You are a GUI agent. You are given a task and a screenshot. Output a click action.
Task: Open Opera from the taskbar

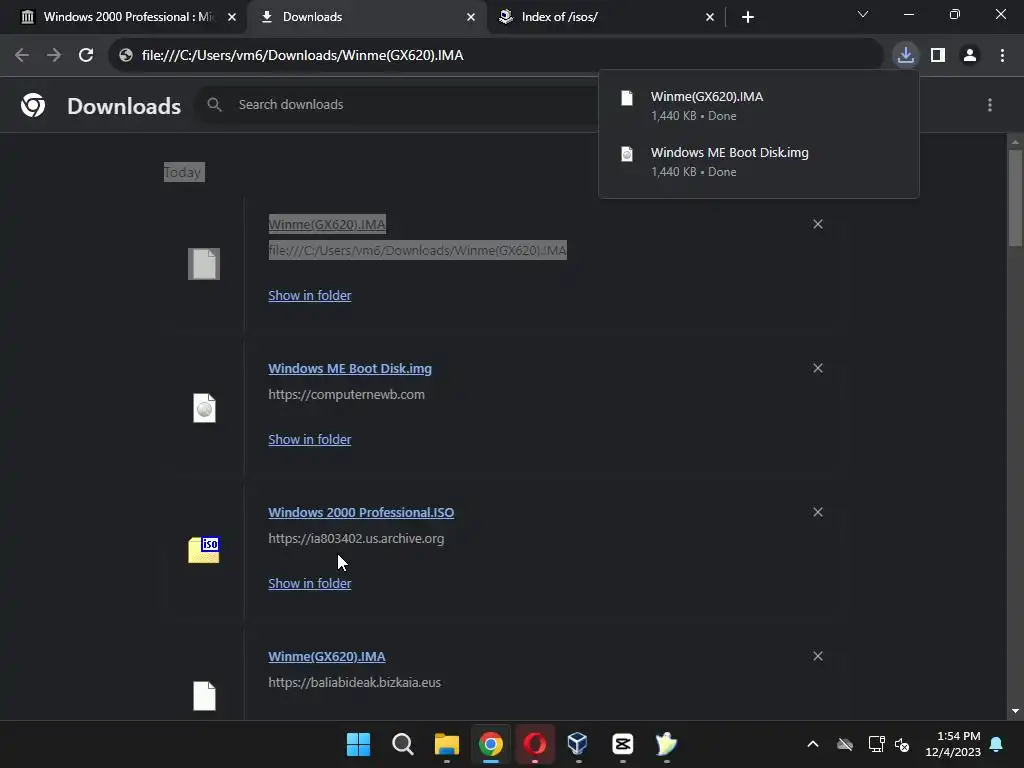click(535, 744)
